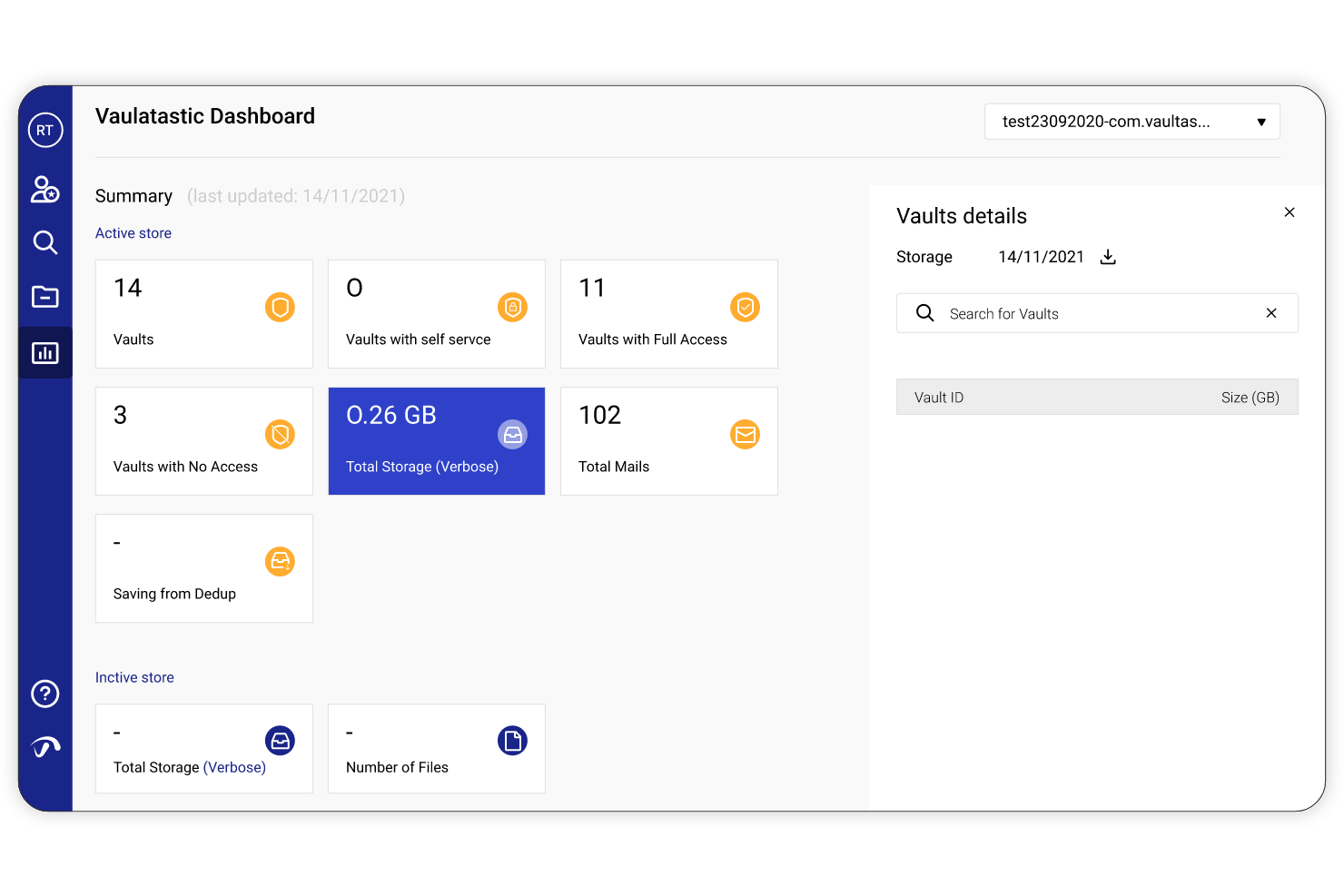Click the Vaults with No Access blocked icon

[280, 434]
